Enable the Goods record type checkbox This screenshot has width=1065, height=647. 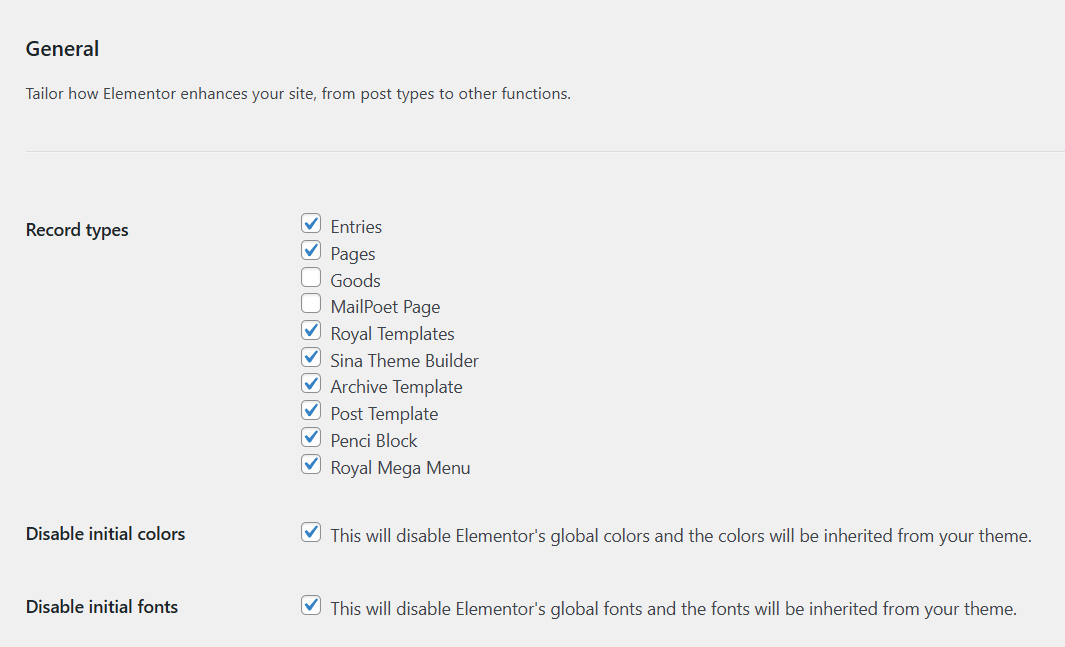[x=311, y=277]
